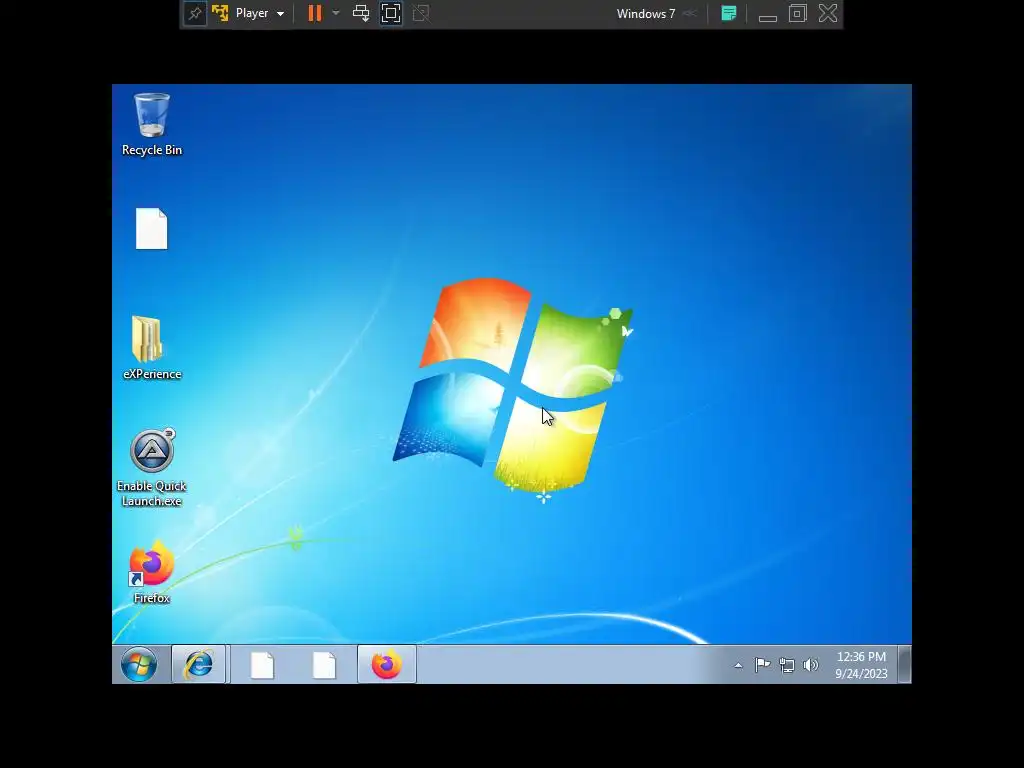
Task: Open Internet Explorer from the taskbar
Action: click(199, 665)
